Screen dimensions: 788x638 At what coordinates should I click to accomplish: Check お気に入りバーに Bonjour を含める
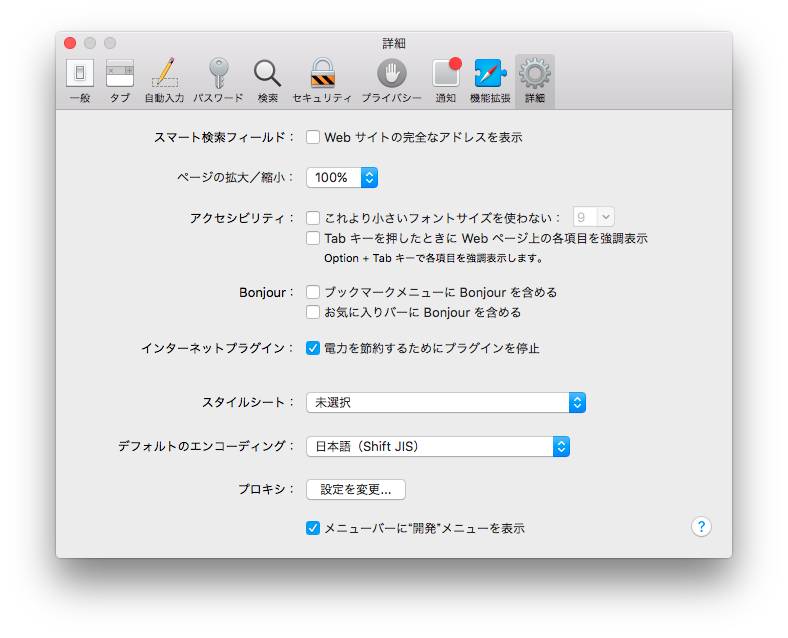313,312
